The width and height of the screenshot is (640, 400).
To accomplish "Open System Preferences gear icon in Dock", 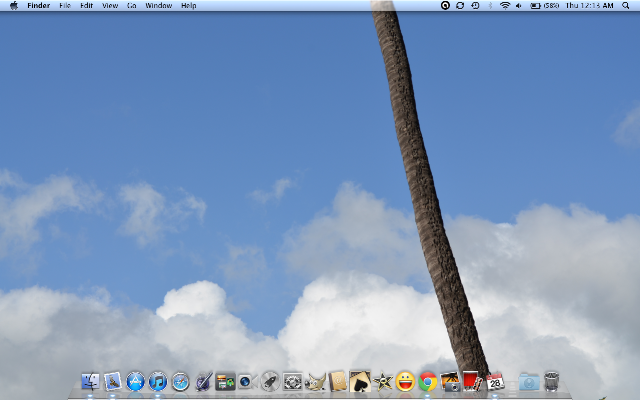I will tap(292, 382).
